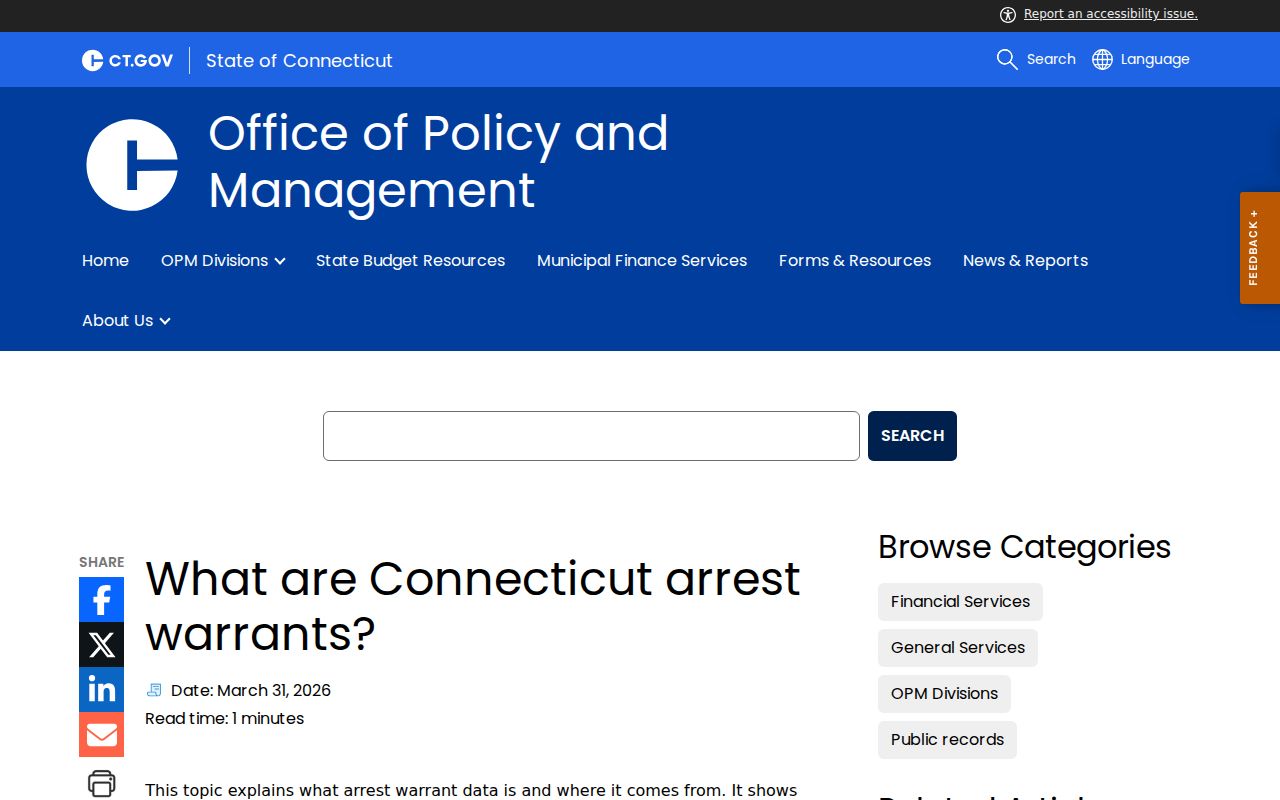Browse Financial Services category

pos(960,602)
